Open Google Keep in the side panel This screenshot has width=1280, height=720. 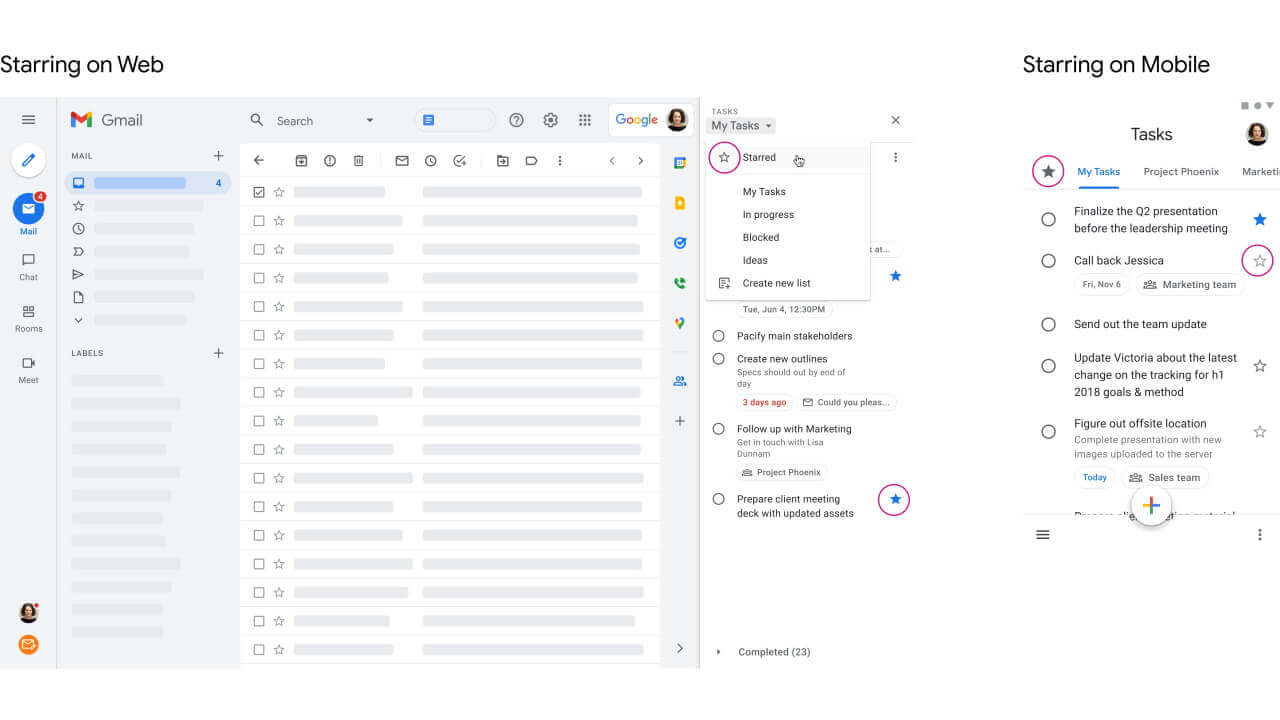680,202
